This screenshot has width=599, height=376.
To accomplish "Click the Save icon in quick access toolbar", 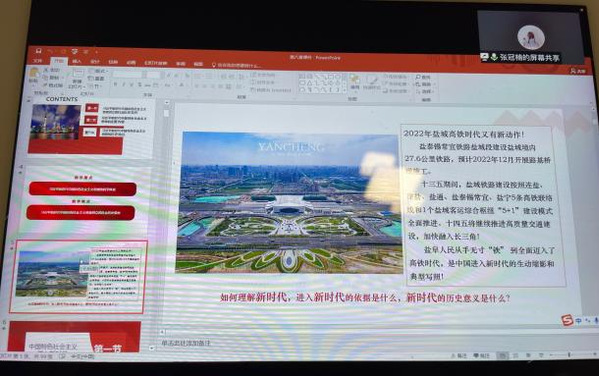I will (38, 51).
